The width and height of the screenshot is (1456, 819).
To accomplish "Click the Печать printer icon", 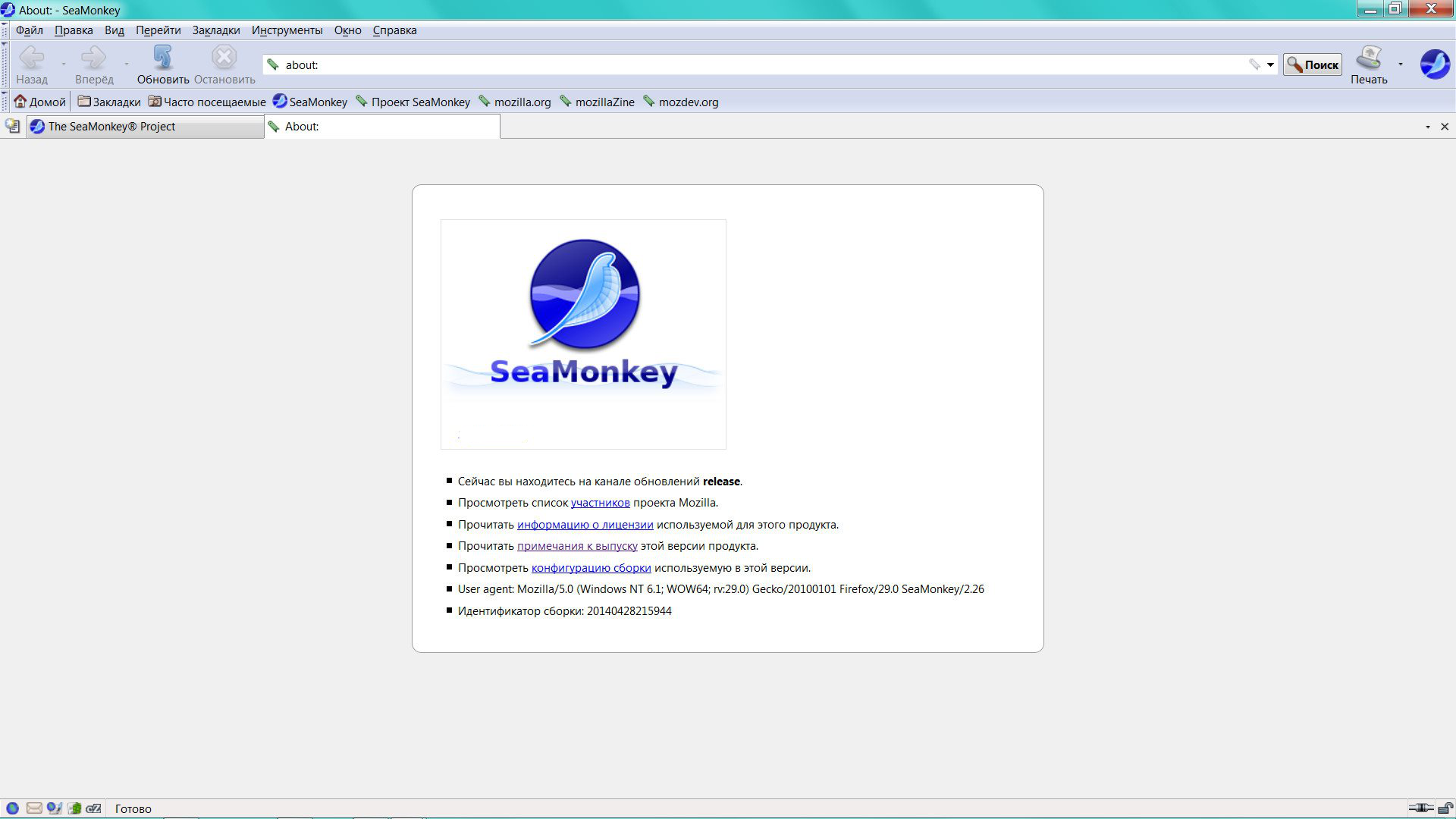I will point(1369,58).
